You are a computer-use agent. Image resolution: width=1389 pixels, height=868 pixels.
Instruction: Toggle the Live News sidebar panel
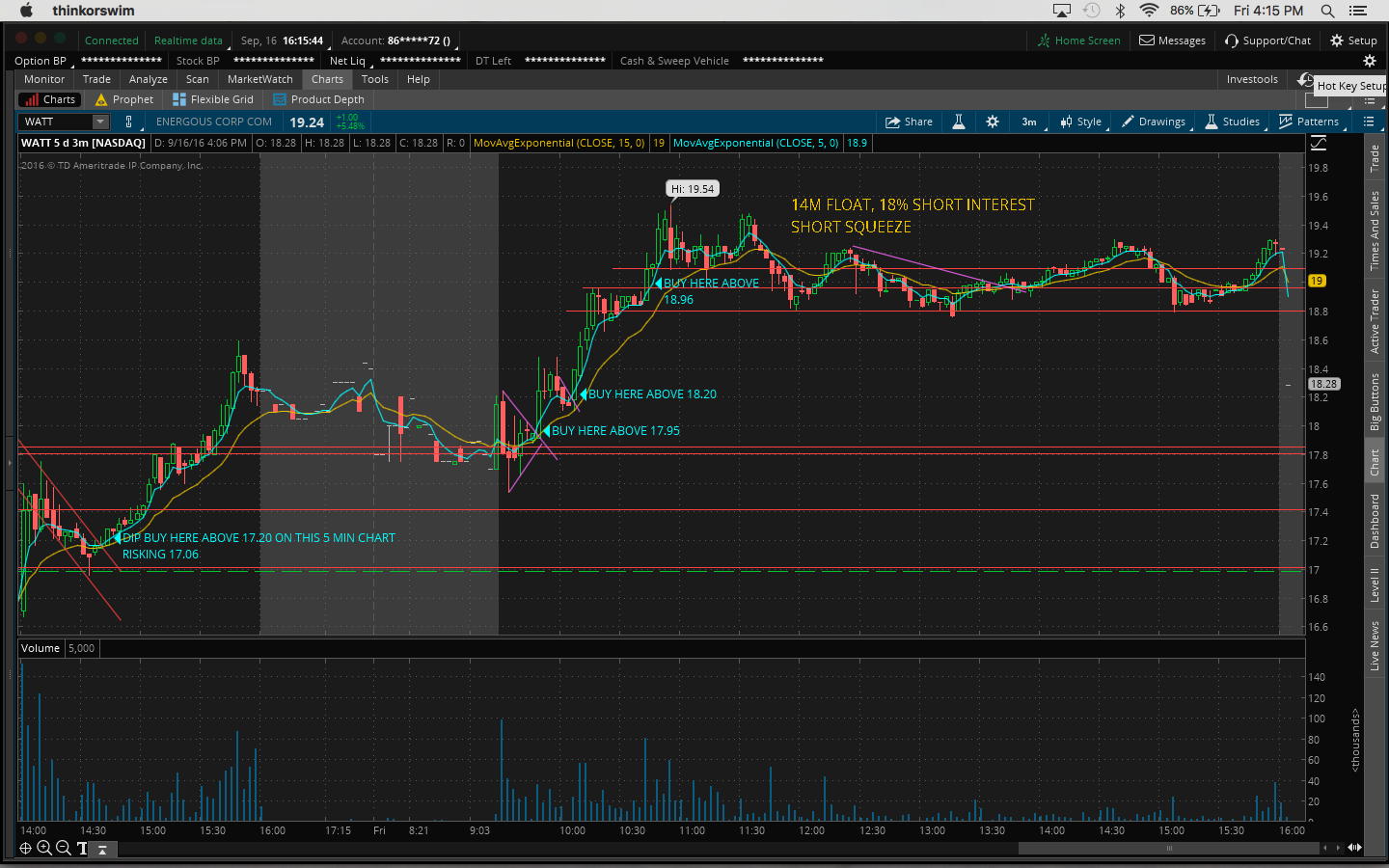pyautogui.click(x=1375, y=646)
